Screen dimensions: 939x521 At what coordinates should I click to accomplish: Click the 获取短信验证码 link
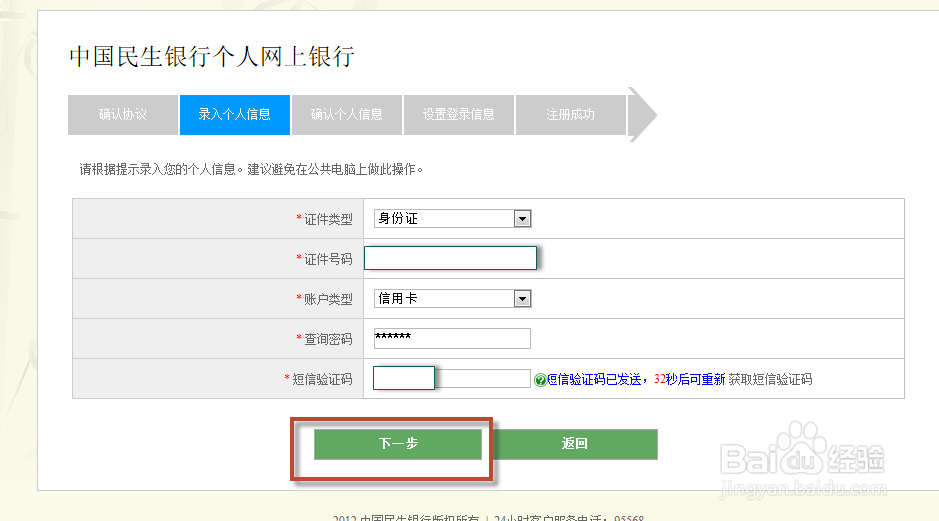pyautogui.click(x=770, y=379)
